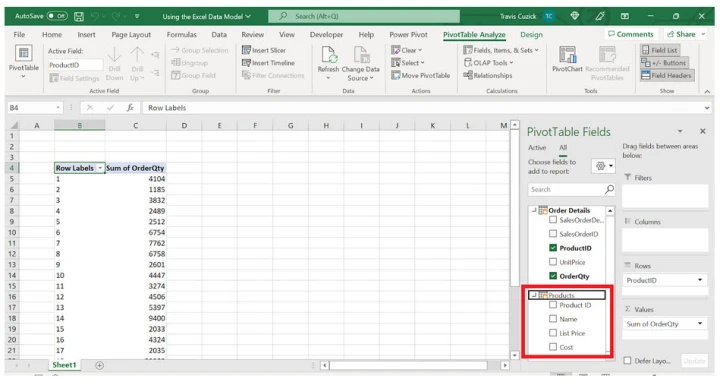Uncheck the OrderQty field checkbox
720x382 pixels.
(553, 276)
